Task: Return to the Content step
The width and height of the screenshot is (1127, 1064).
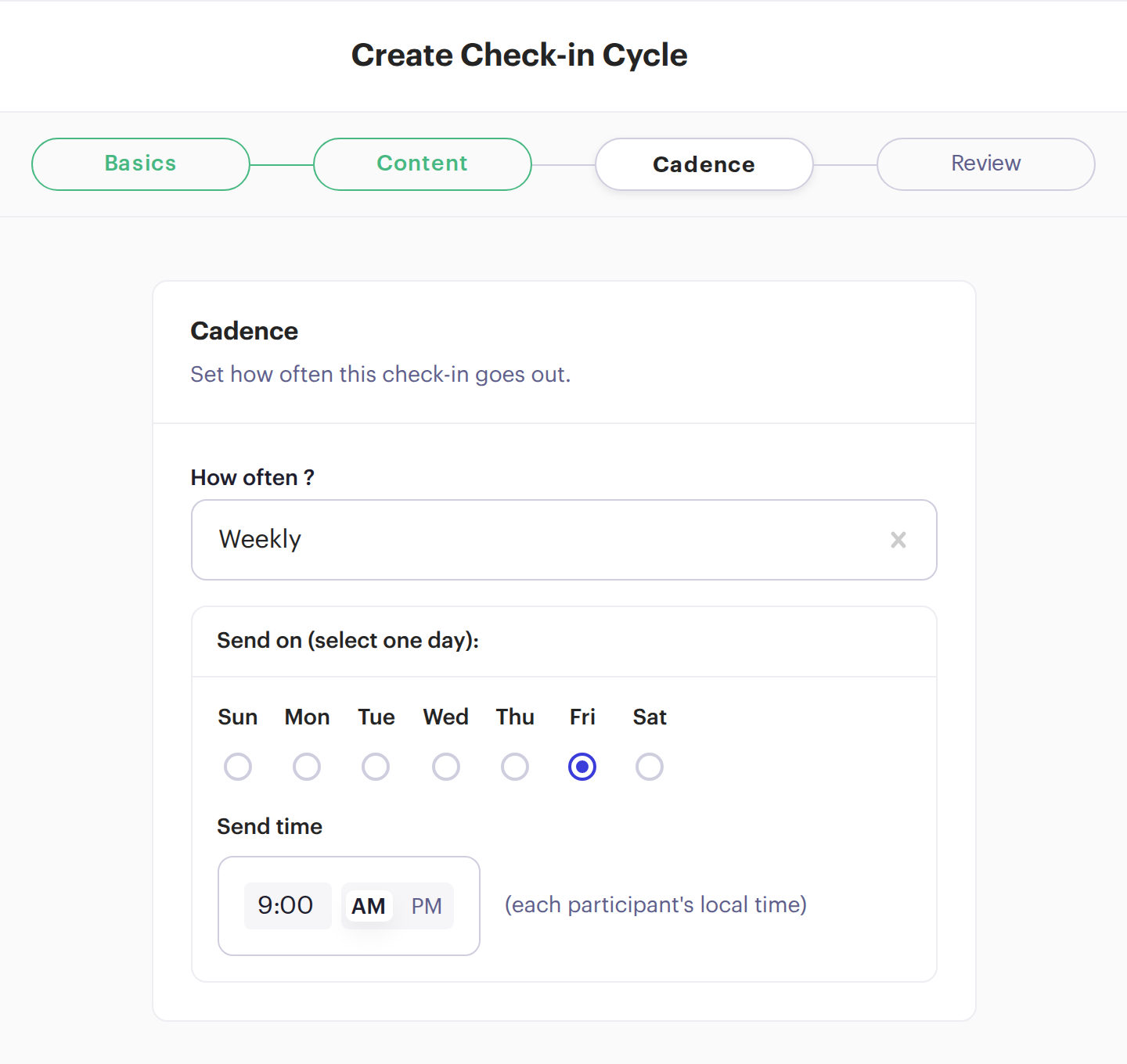Action: [x=423, y=164]
